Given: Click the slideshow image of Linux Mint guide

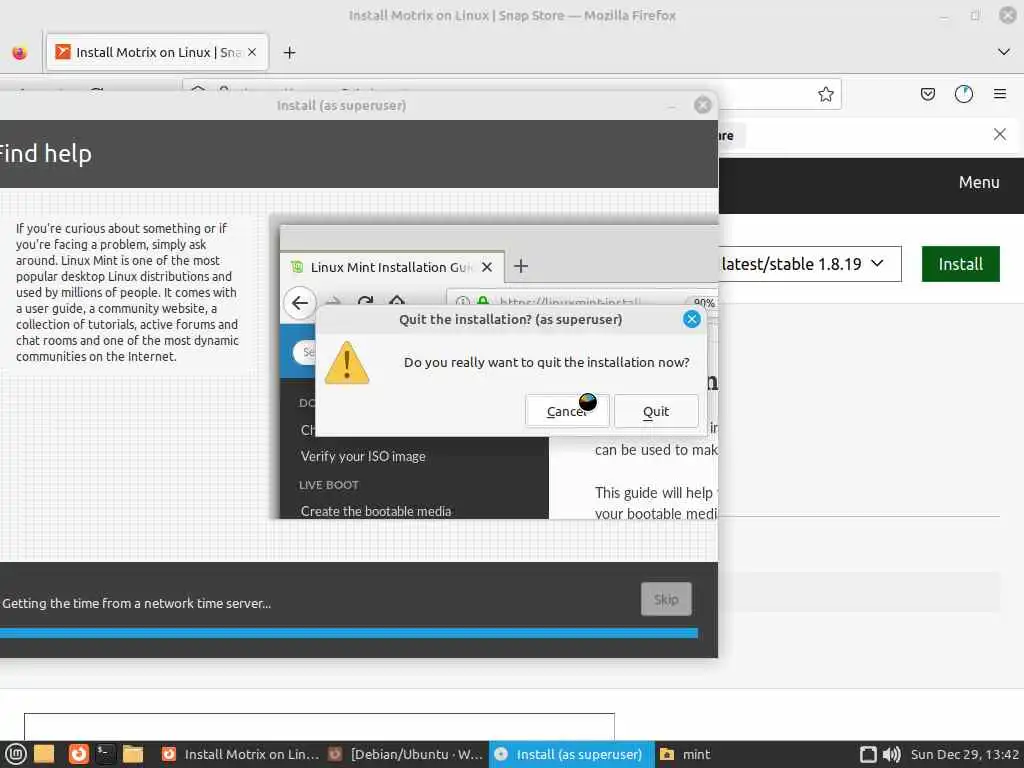Looking at the screenshot, I should tap(499, 372).
